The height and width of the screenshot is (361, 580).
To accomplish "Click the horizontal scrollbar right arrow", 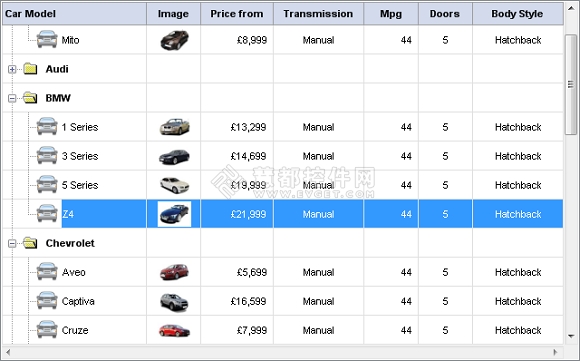I will [x=555, y=352].
